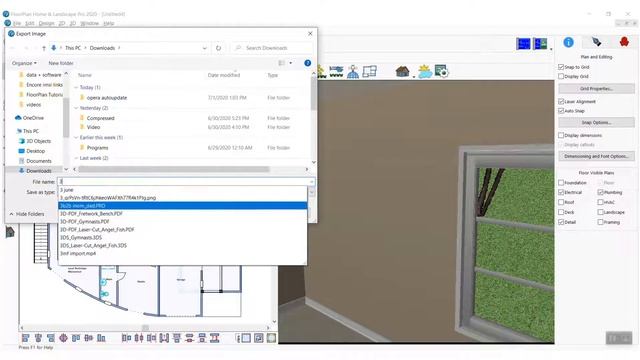Click the render settings gear icon

click(x=441, y=71)
